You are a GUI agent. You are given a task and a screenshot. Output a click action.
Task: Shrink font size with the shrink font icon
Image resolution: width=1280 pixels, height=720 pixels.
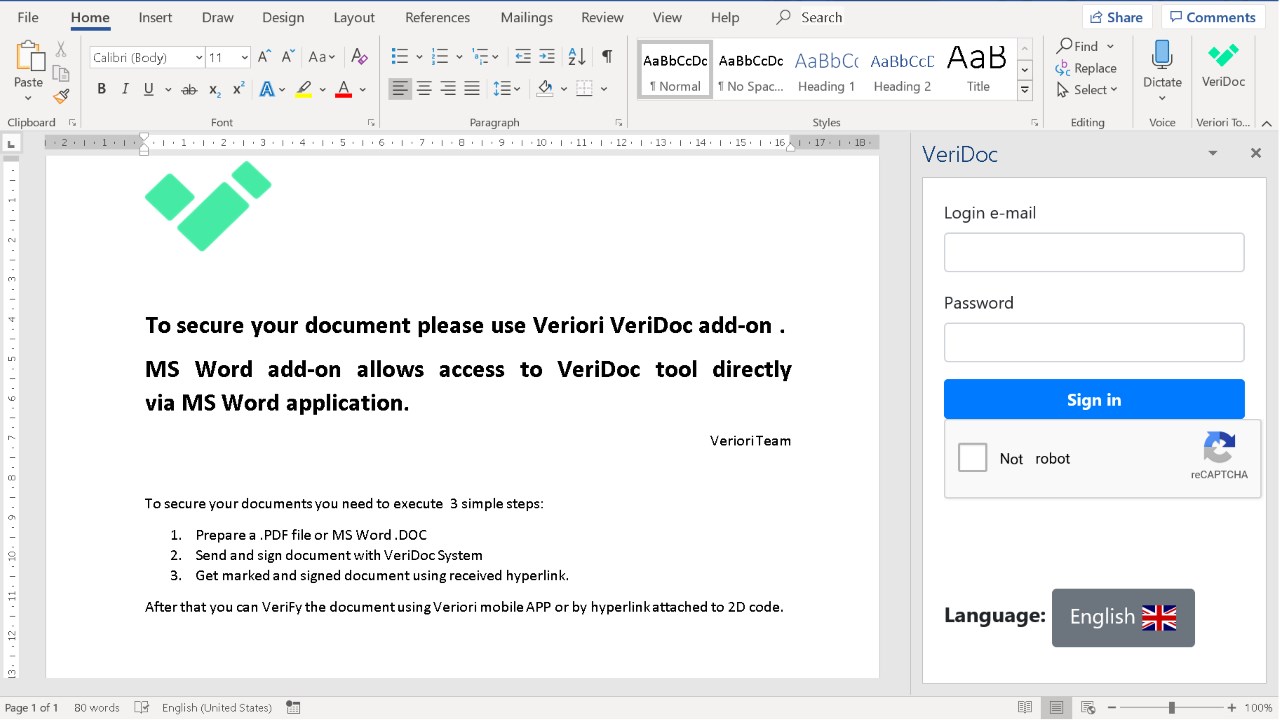click(288, 57)
